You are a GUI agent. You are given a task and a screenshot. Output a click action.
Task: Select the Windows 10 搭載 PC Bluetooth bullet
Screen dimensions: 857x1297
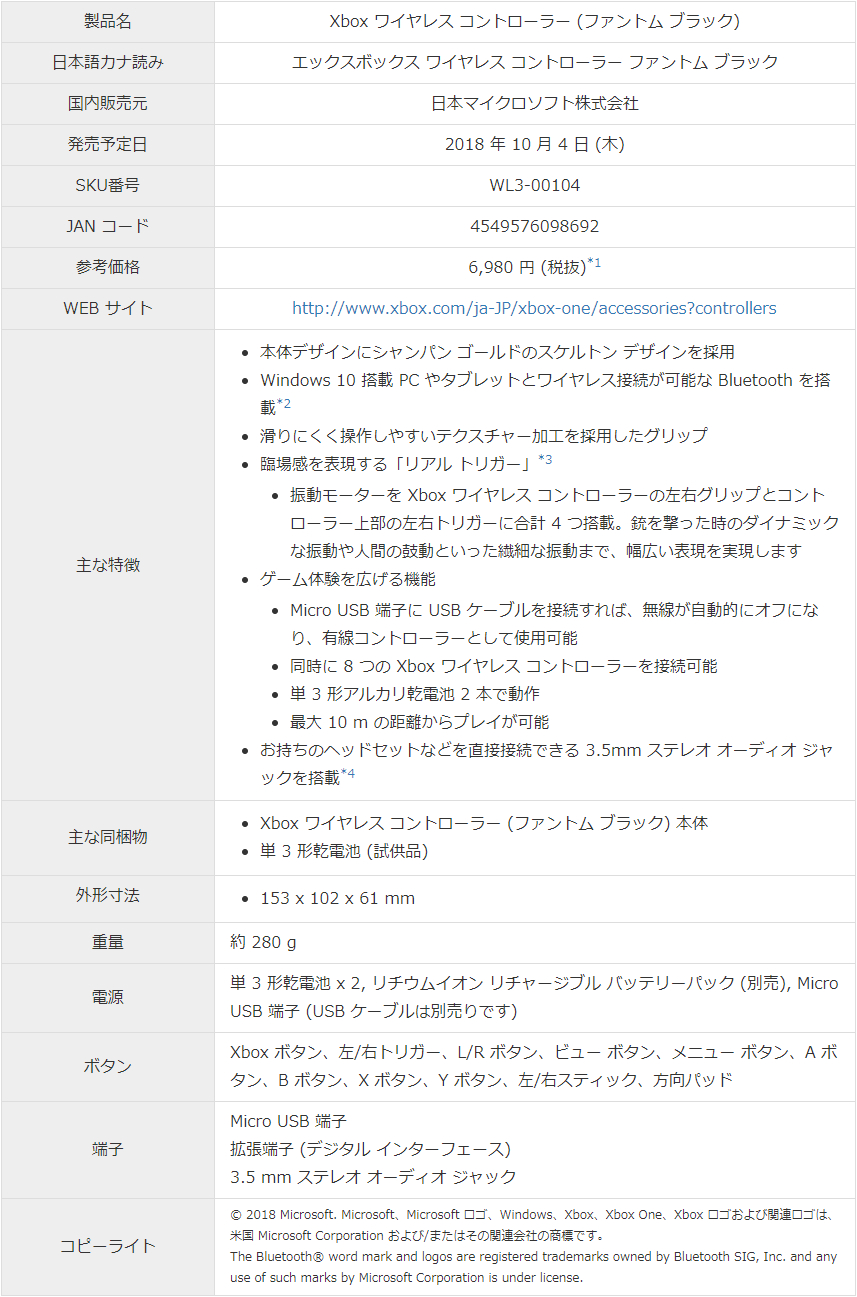point(545,393)
